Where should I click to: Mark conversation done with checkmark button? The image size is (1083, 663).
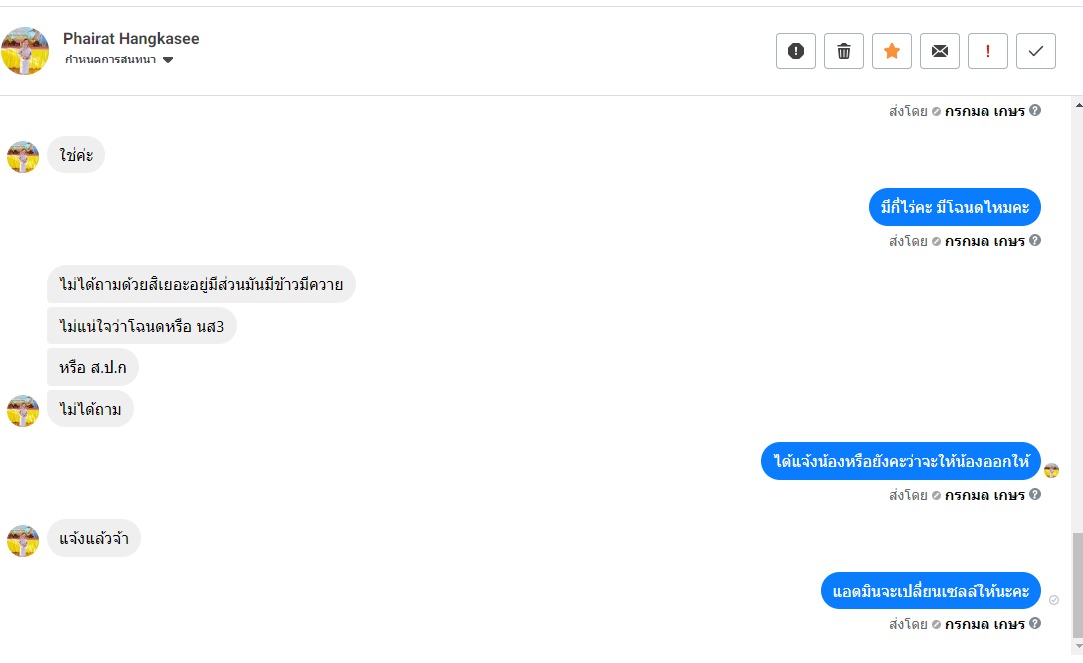click(x=1036, y=51)
